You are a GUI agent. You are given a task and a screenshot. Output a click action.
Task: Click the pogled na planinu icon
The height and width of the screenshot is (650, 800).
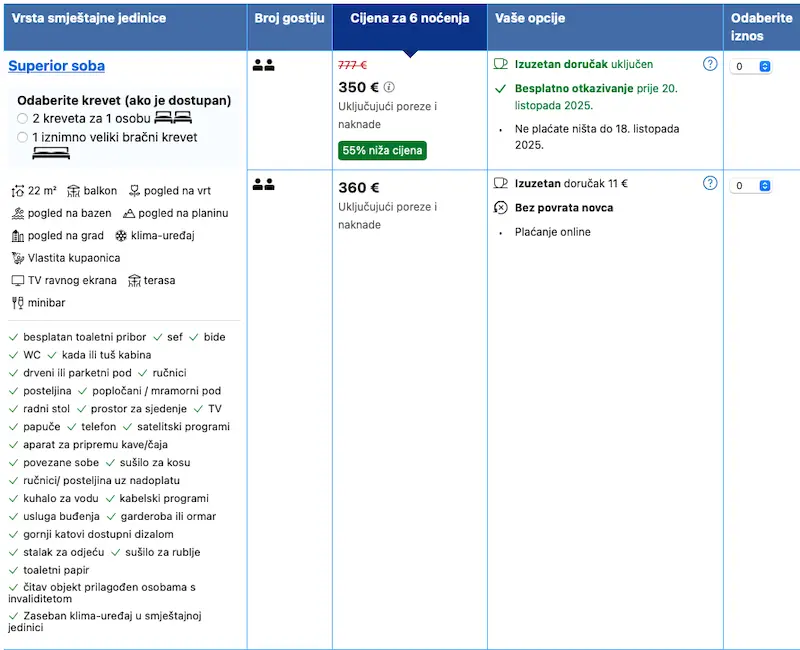(129, 213)
